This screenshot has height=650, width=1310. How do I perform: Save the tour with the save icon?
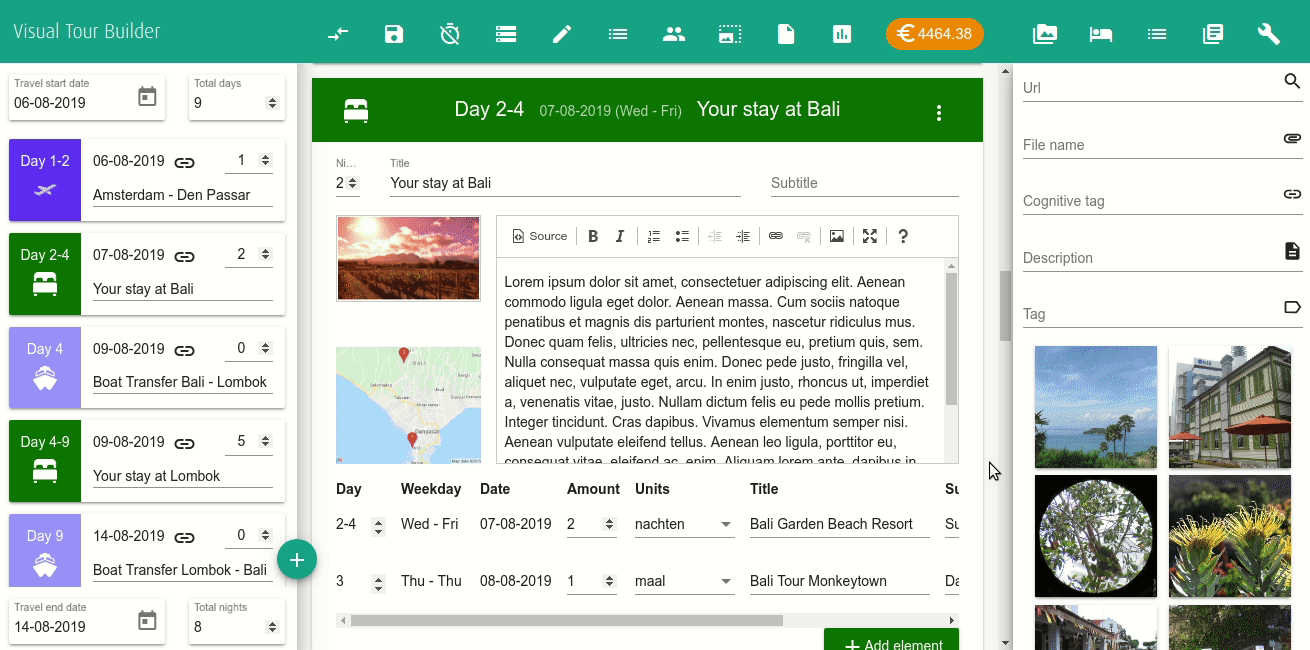[394, 33]
